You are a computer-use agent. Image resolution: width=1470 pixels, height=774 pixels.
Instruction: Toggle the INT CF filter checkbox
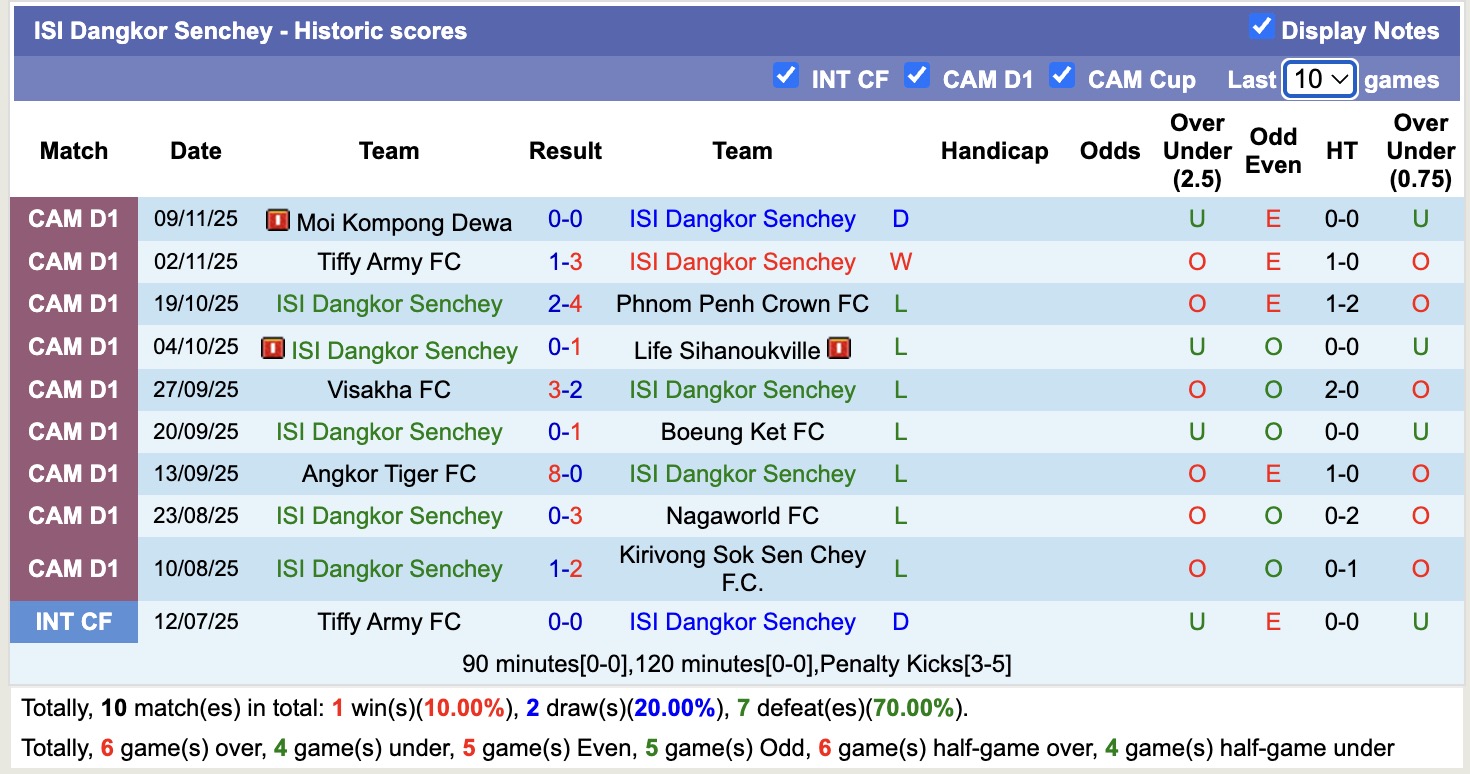click(x=786, y=77)
